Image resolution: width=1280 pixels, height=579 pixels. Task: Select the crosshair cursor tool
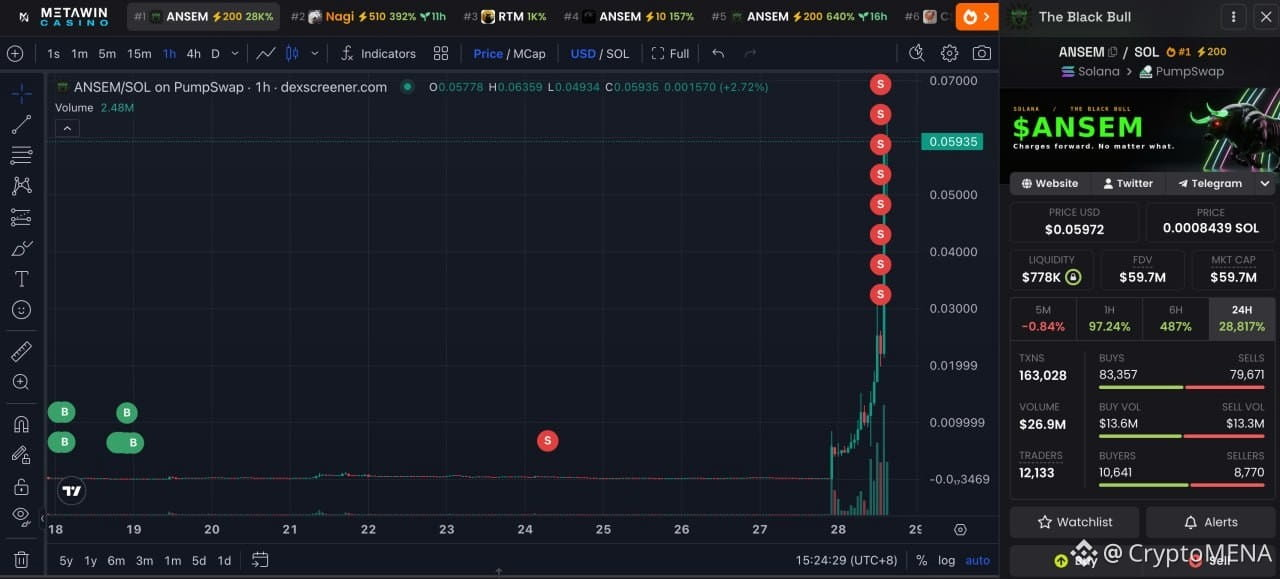(x=21, y=94)
